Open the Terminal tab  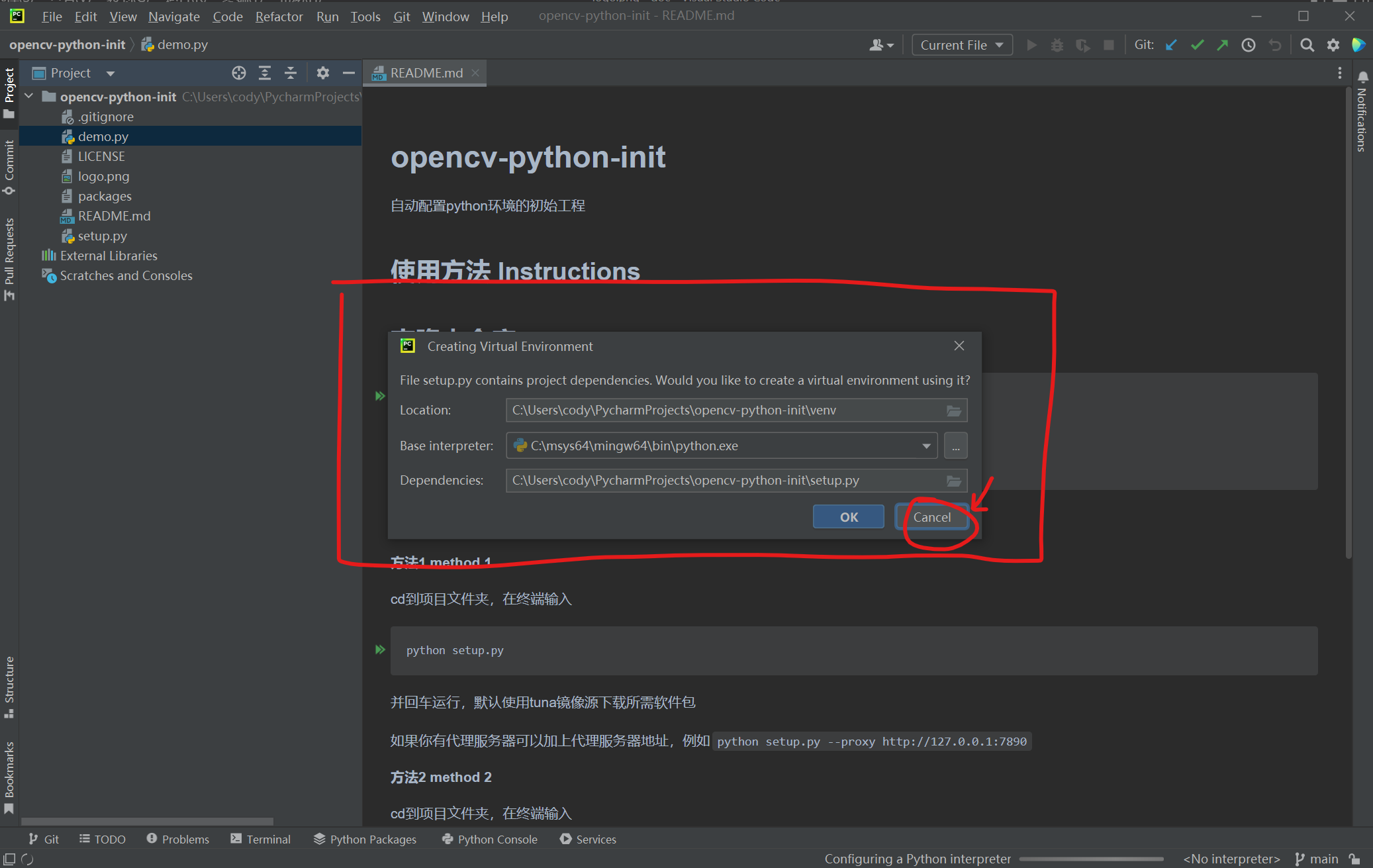click(x=260, y=839)
